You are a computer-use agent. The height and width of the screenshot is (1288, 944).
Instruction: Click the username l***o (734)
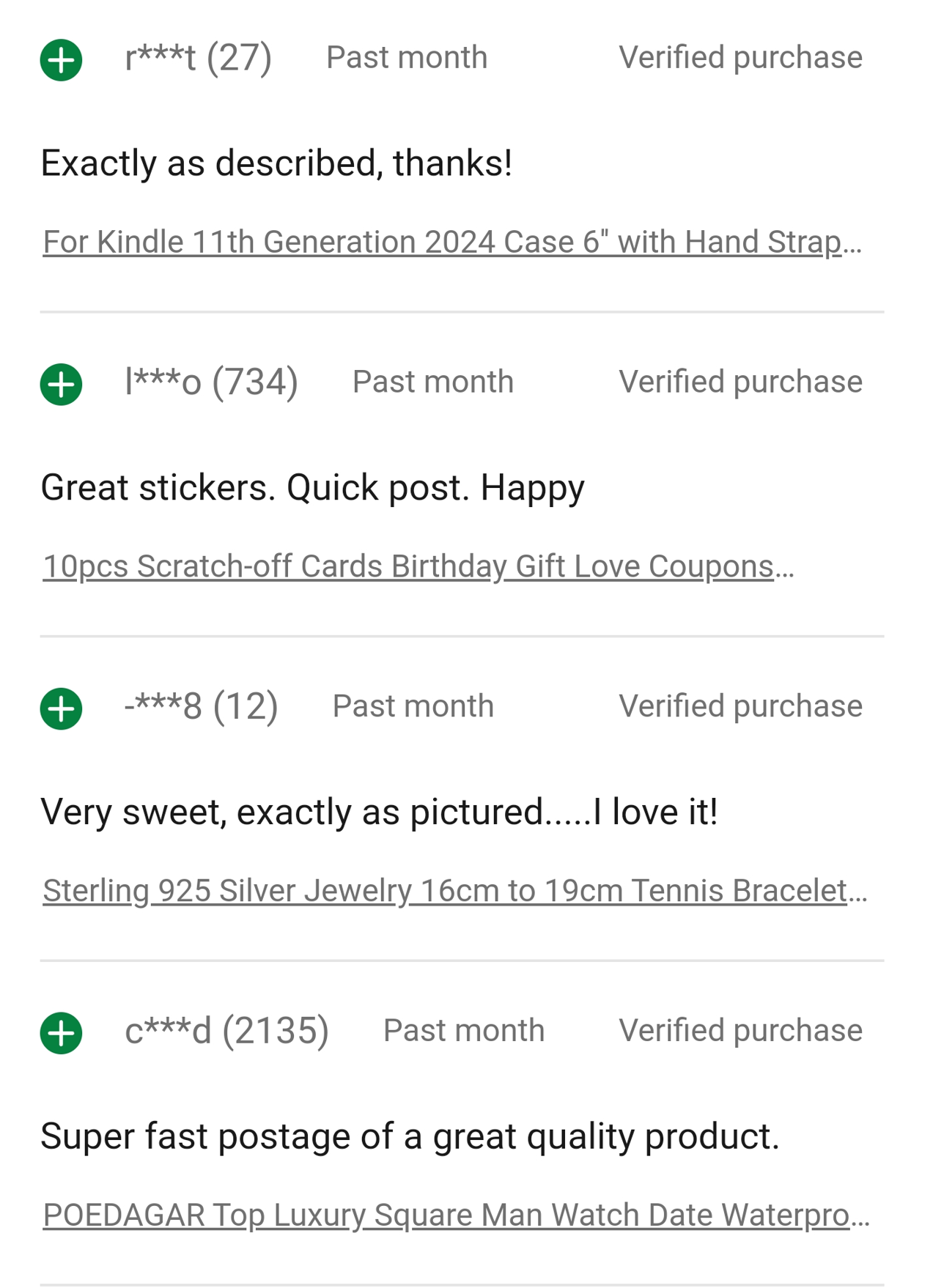point(211,382)
